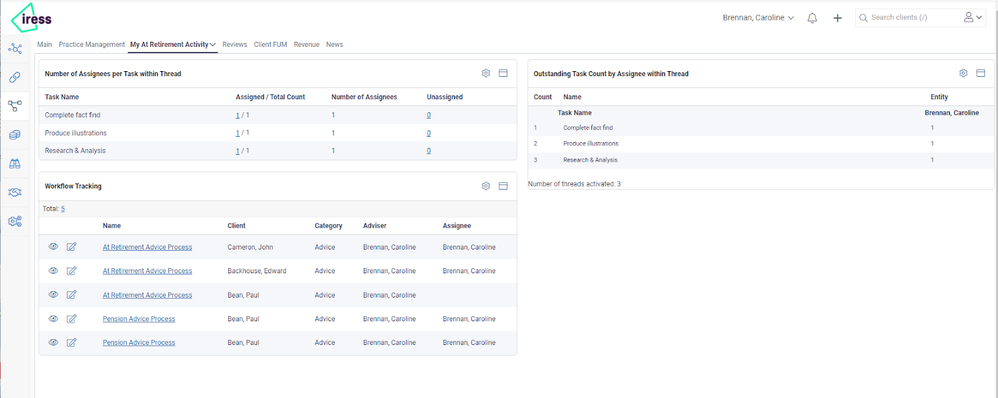Edit the last Pension Advice Process row
Image resolution: width=998 pixels, height=398 pixels.
(72, 343)
